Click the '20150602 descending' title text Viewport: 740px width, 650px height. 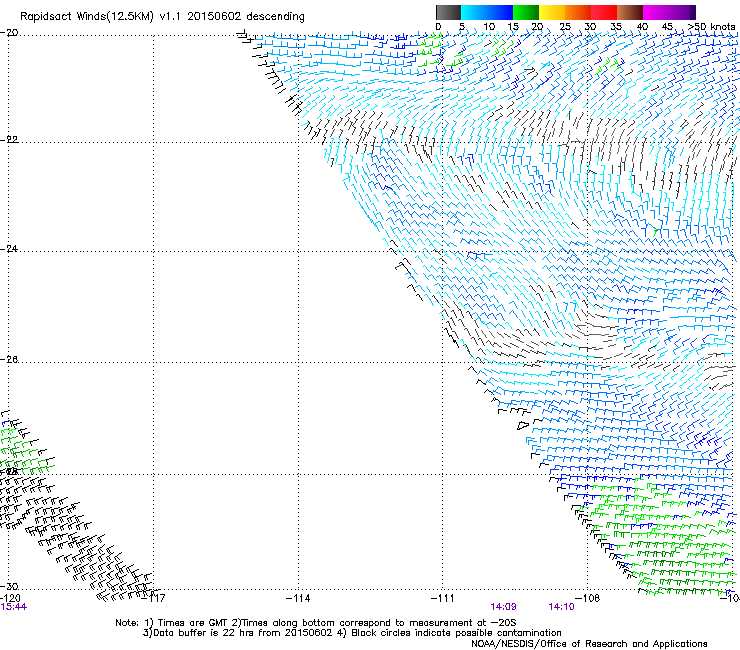coord(246,17)
